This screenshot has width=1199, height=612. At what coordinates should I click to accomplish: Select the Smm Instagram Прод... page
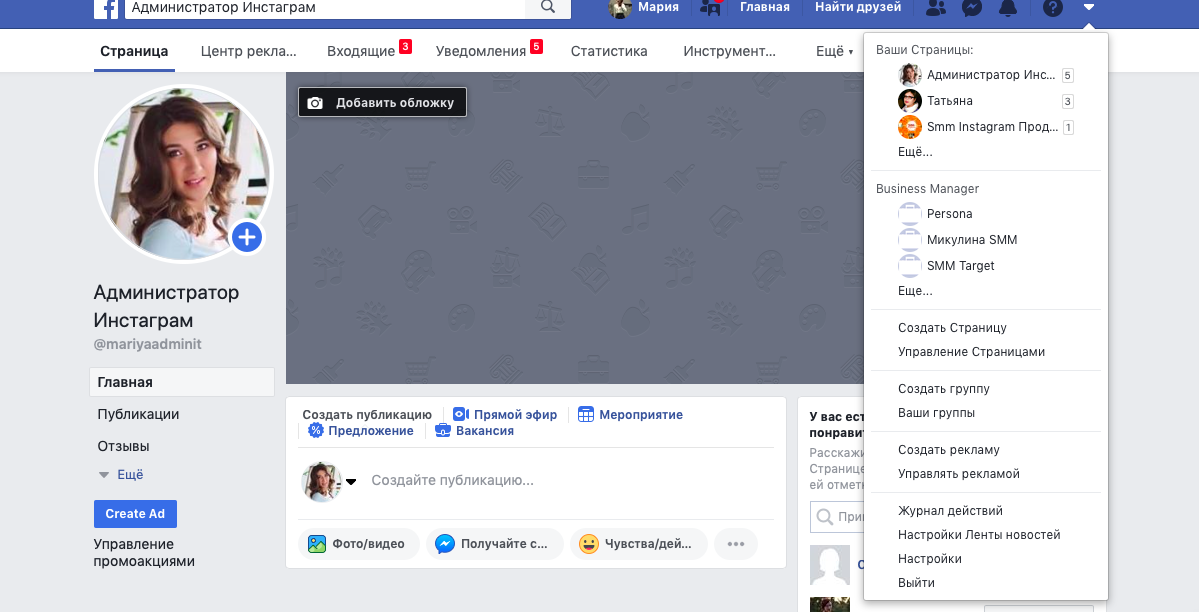[x=986, y=127]
